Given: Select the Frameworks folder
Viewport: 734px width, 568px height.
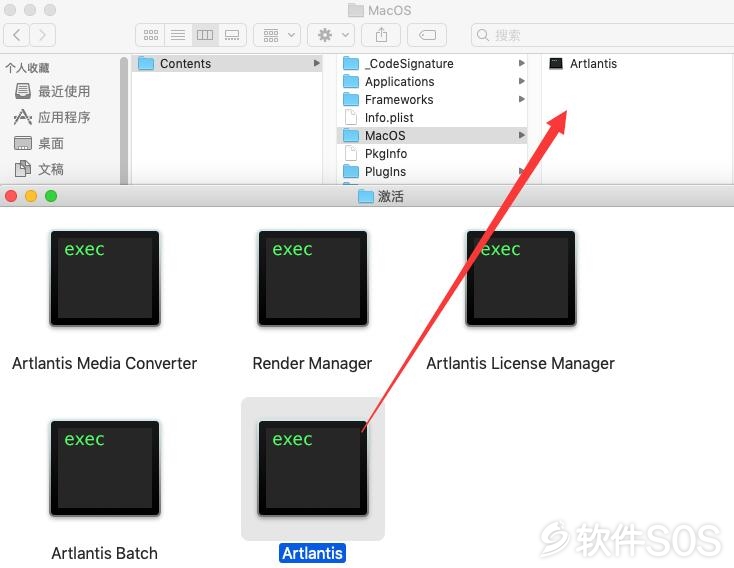Looking at the screenshot, I should coord(432,99).
